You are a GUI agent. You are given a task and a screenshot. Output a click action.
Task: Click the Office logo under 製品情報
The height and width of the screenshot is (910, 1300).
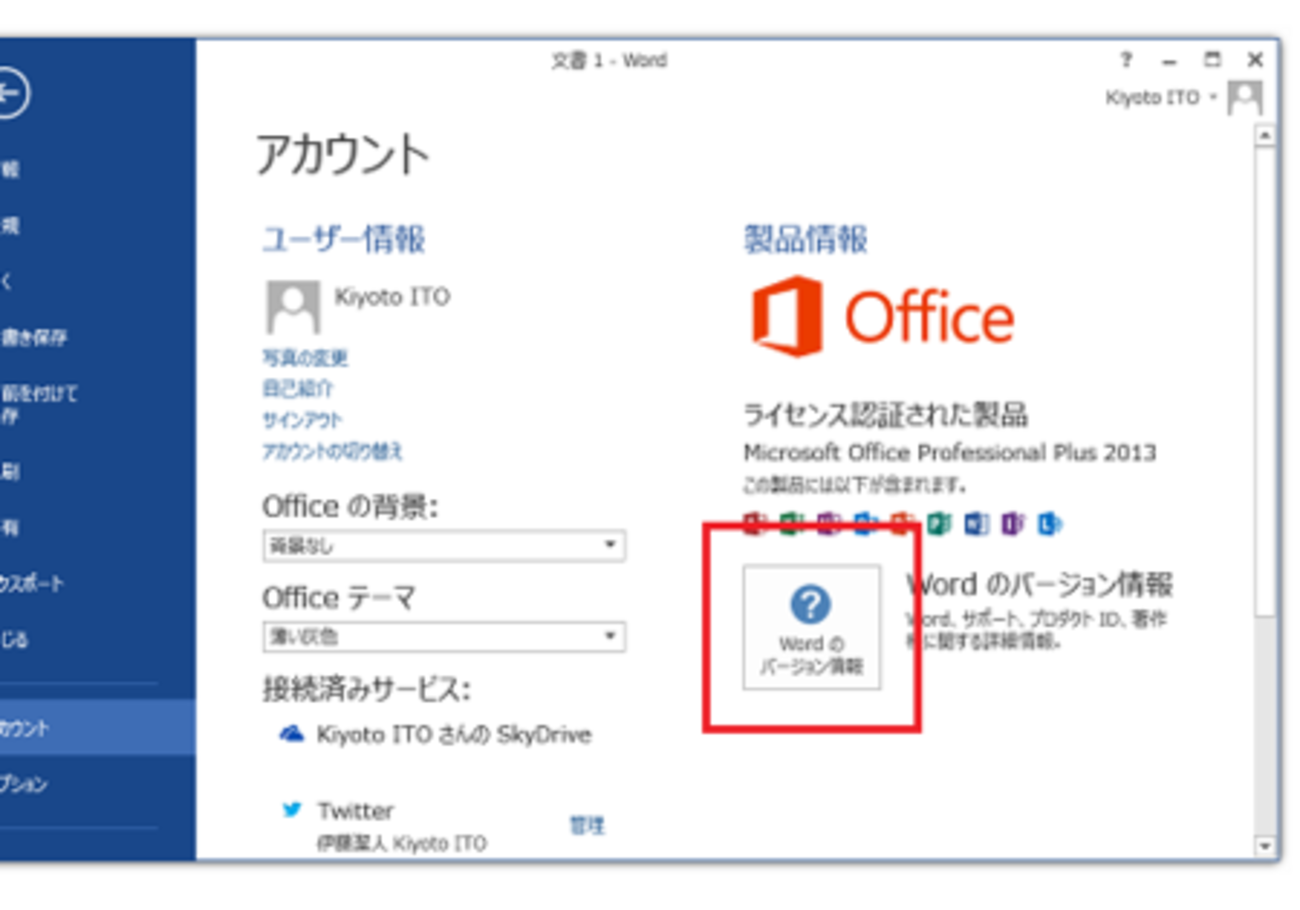click(x=883, y=316)
